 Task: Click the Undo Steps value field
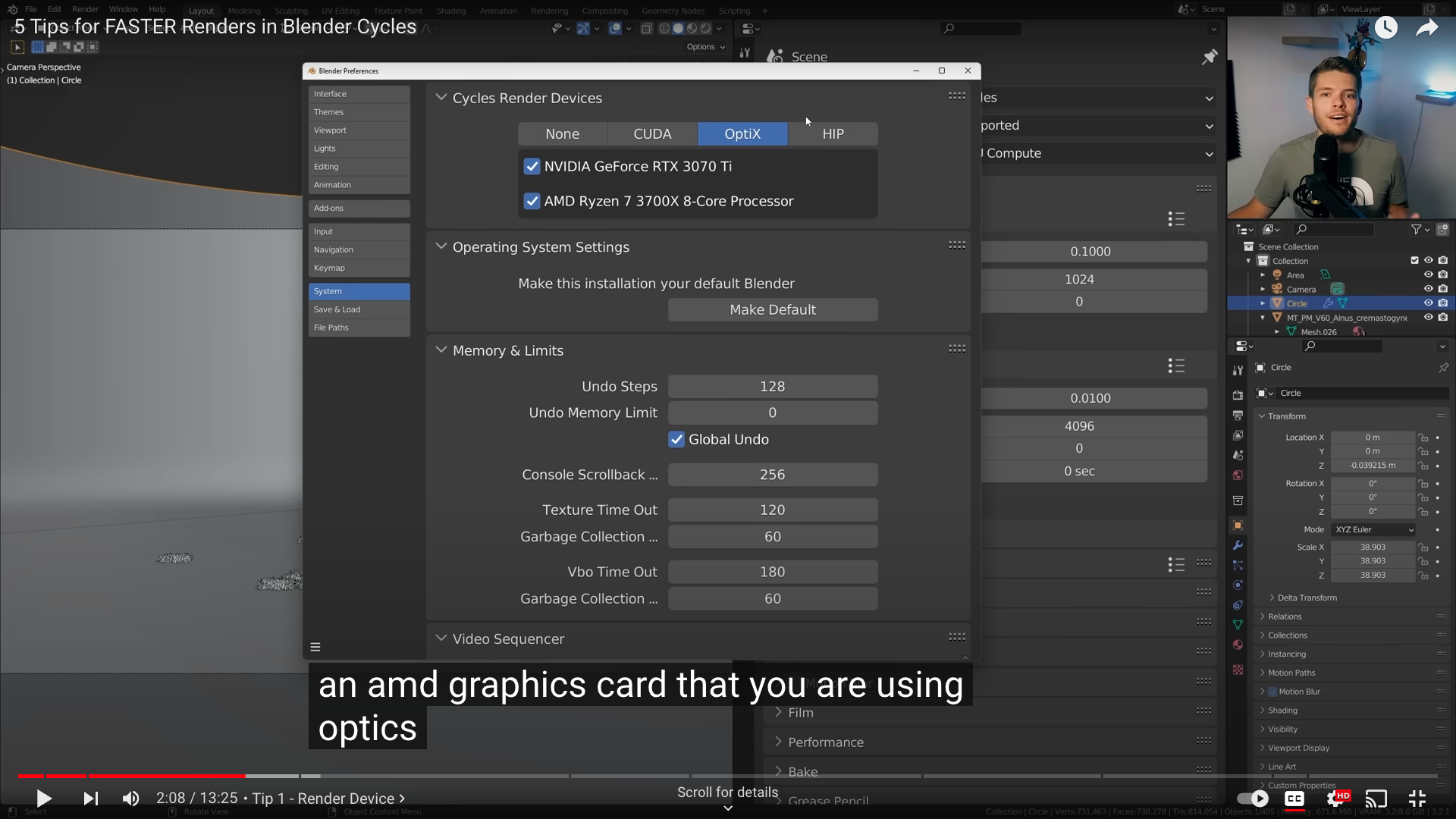coord(773,387)
